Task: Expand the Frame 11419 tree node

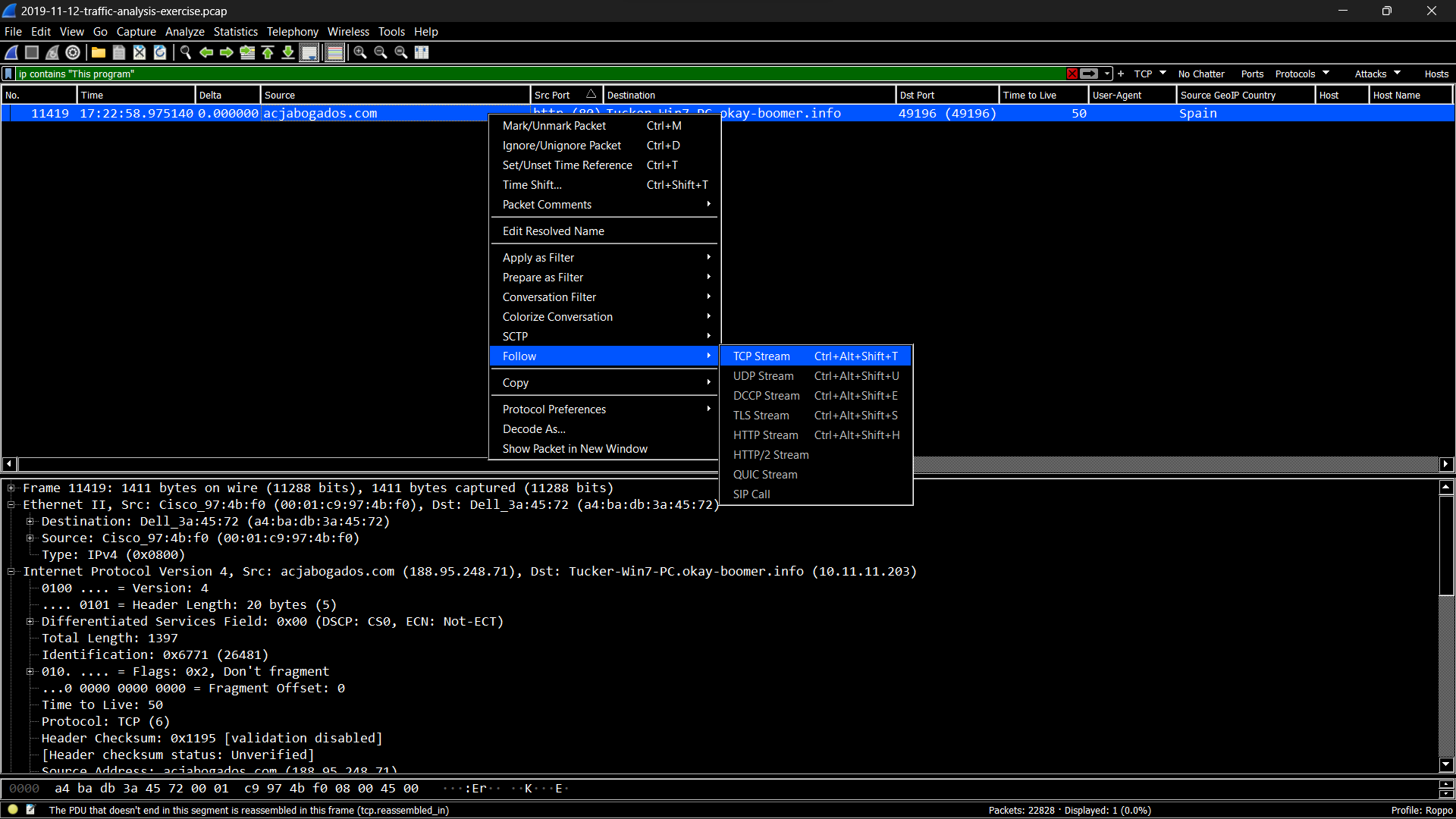Action: click(11, 488)
